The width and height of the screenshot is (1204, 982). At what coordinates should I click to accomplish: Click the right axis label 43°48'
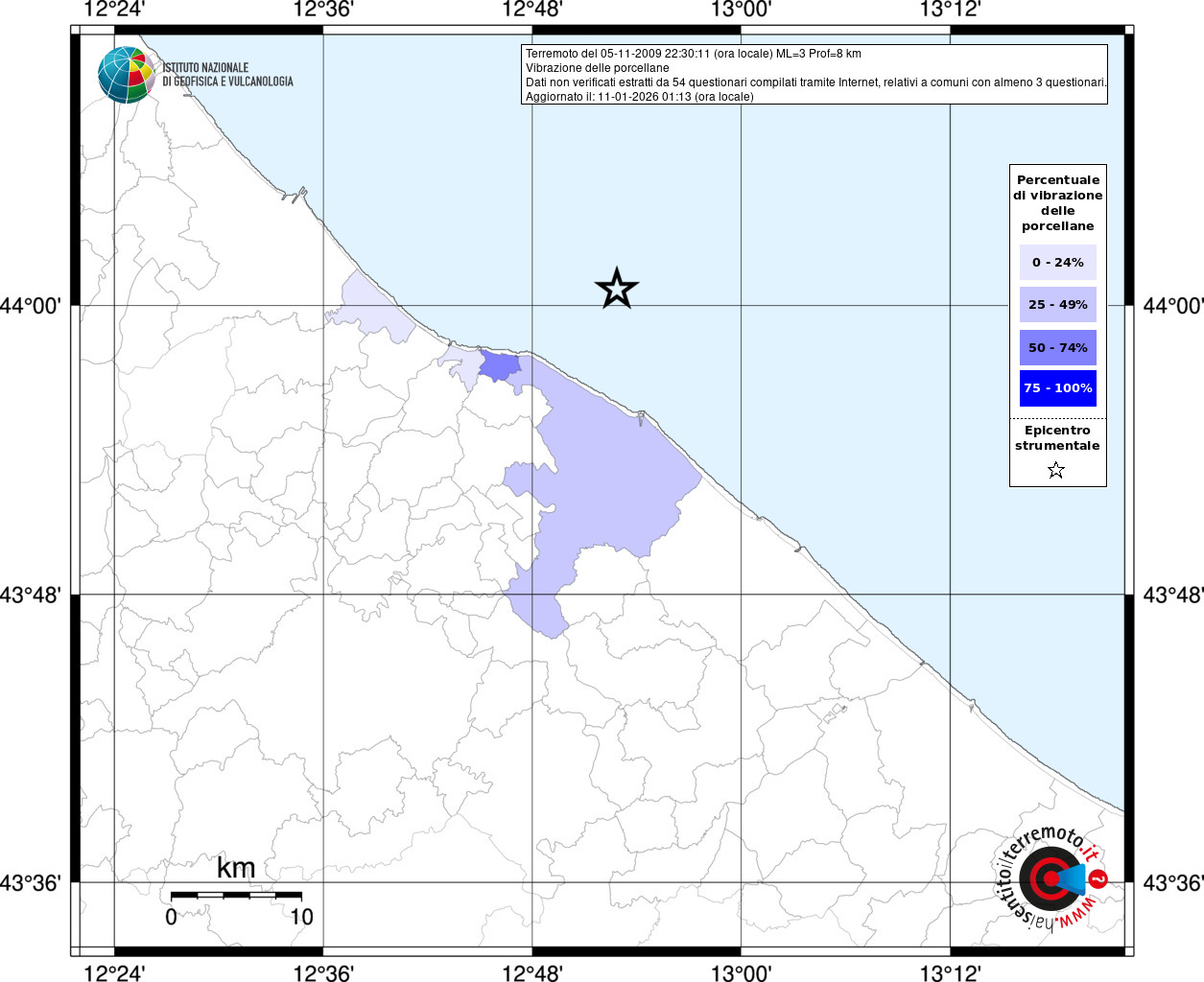[x=1172, y=595]
